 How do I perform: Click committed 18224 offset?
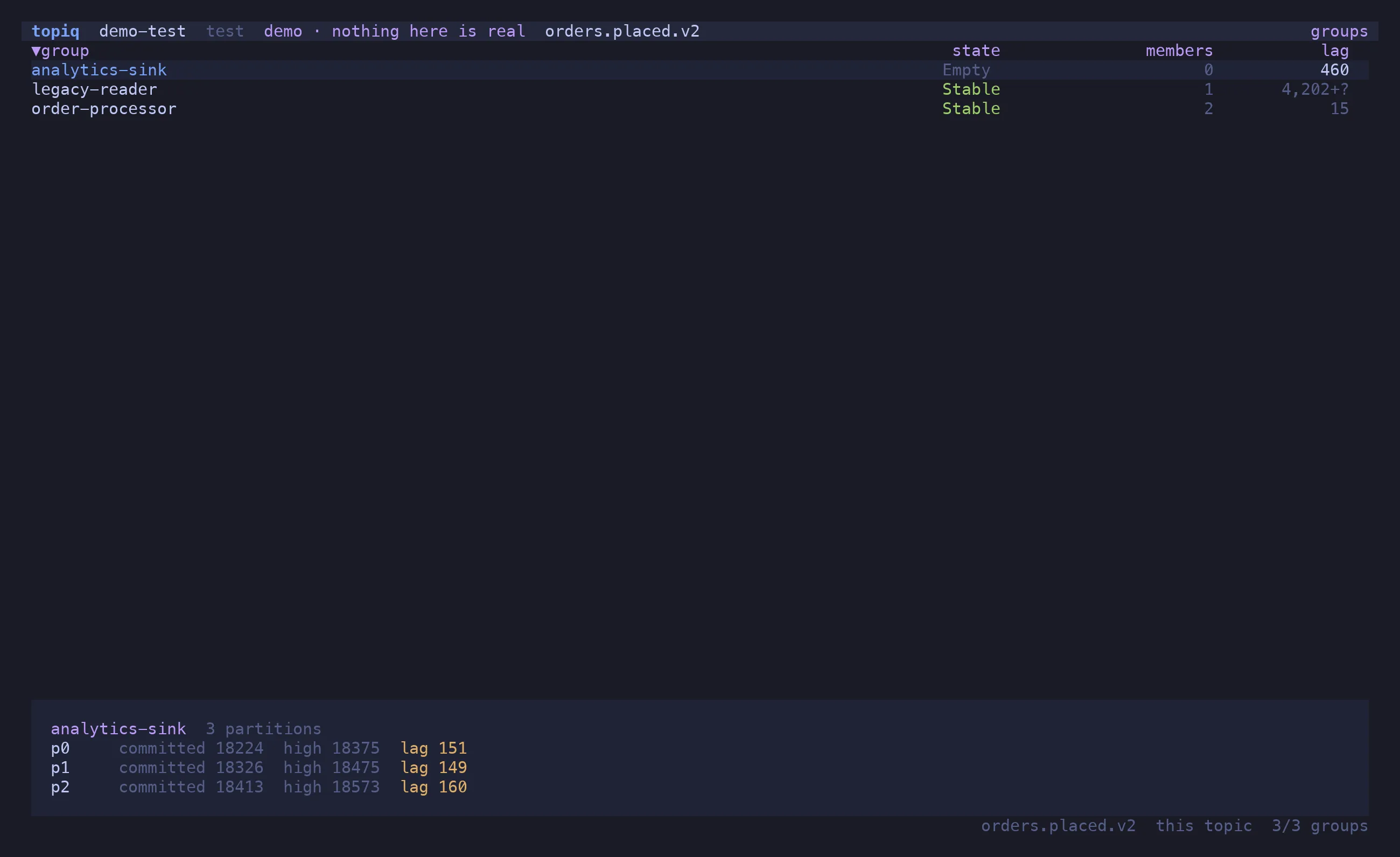[x=191, y=748]
